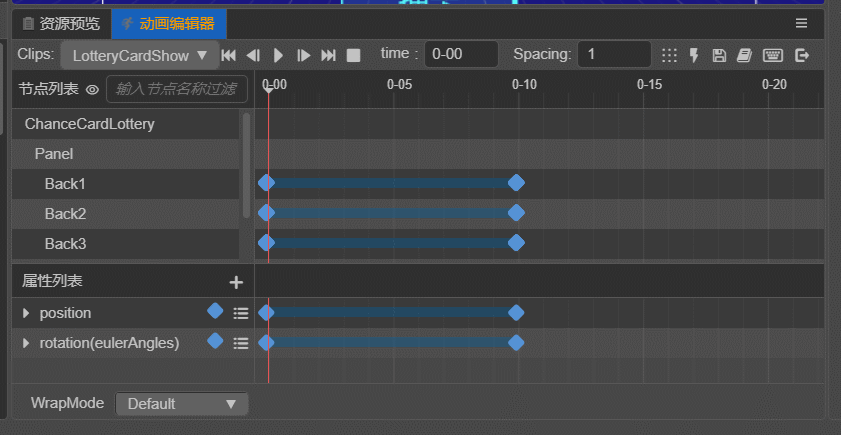The image size is (841, 435).
Task: Select the Back2 node in the node list
Action: click(66, 214)
